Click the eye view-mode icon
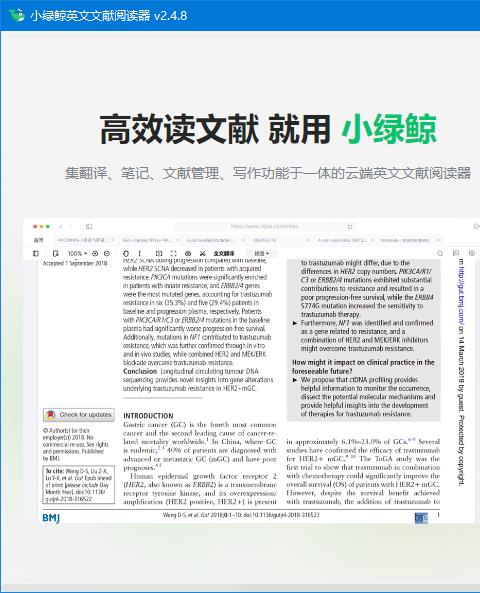This screenshot has width=480, height=593. pyautogui.click(x=188, y=253)
